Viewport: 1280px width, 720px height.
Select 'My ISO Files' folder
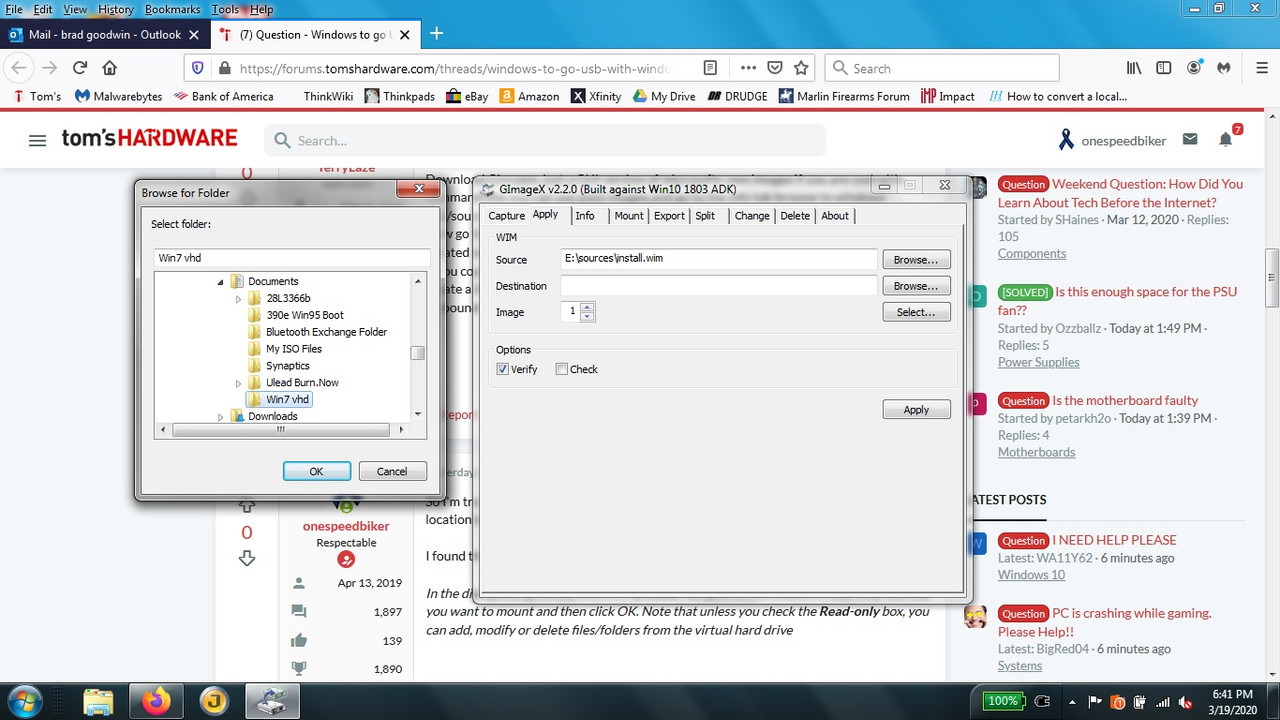point(294,349)
